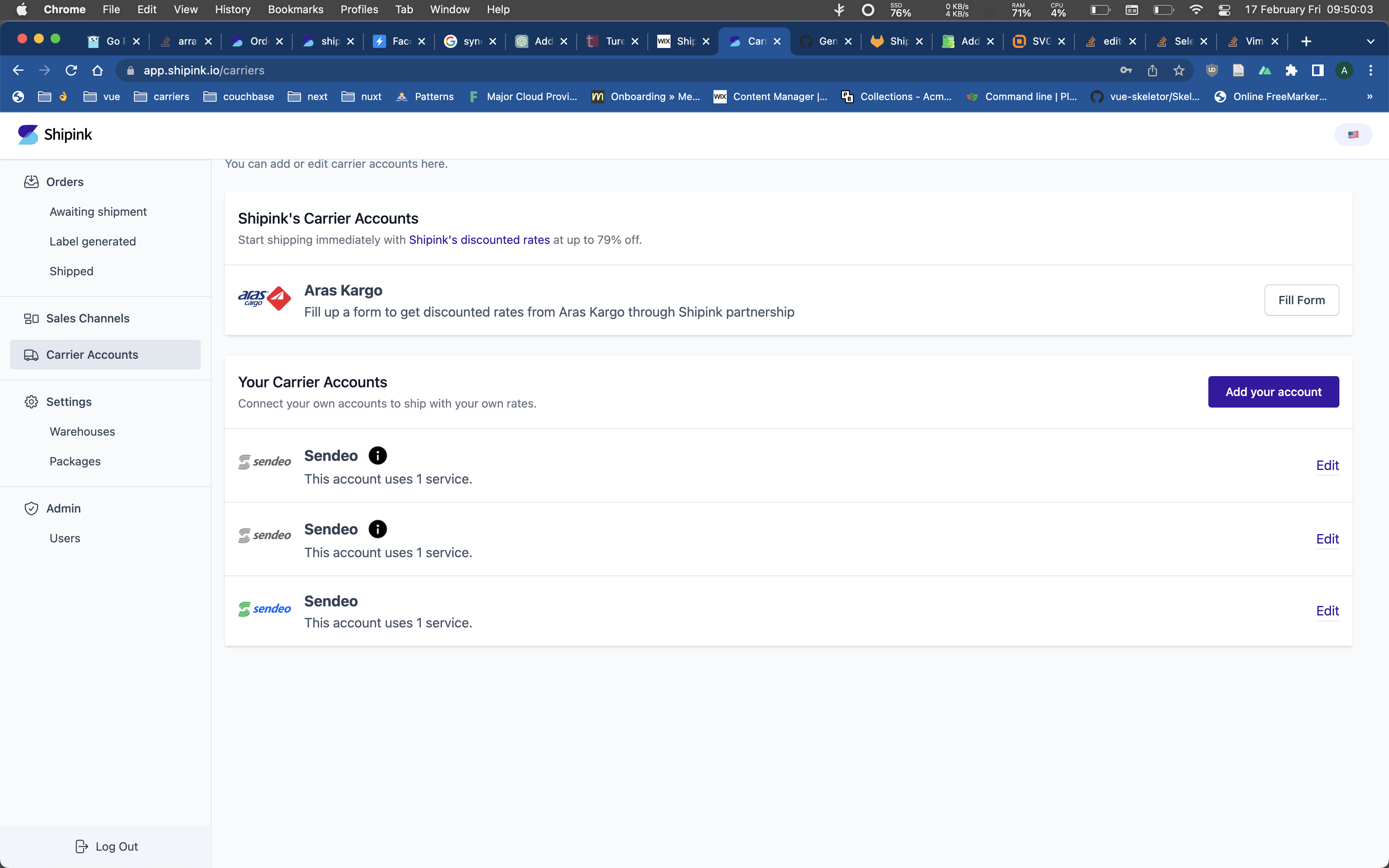Expand the tab search chevron
This screenshot has height=868, width=1389.
(1370, 41)
